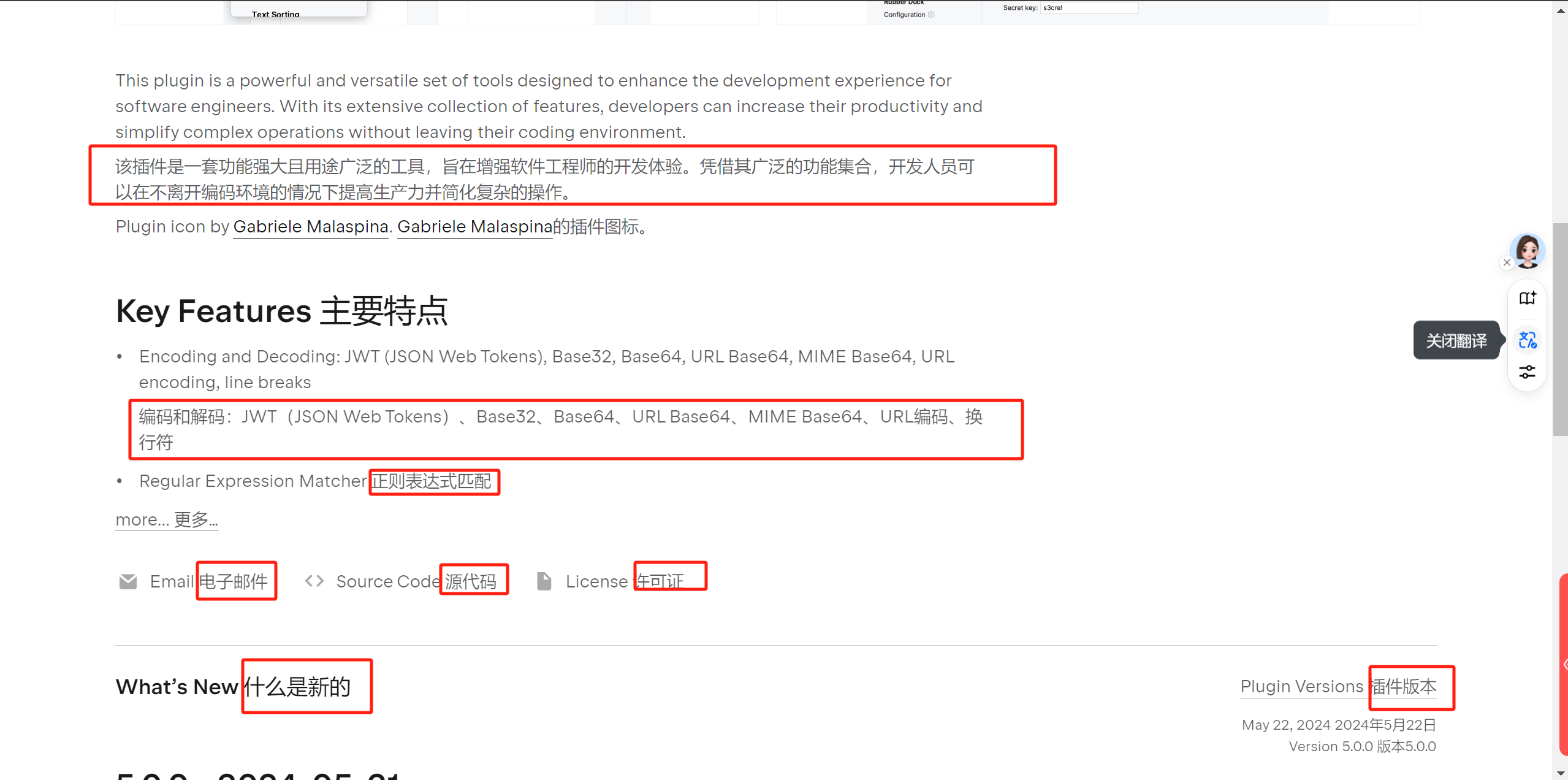1568x780 pixels.
Task: Click the vertical scrollbar thumb
Action: coord(1560,329)
